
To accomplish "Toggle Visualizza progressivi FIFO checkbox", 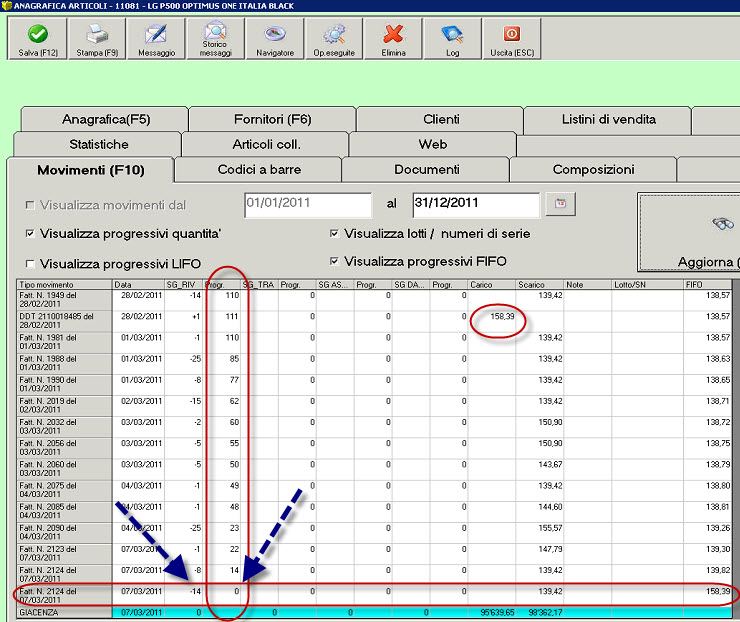I will (x=334, y=262).
